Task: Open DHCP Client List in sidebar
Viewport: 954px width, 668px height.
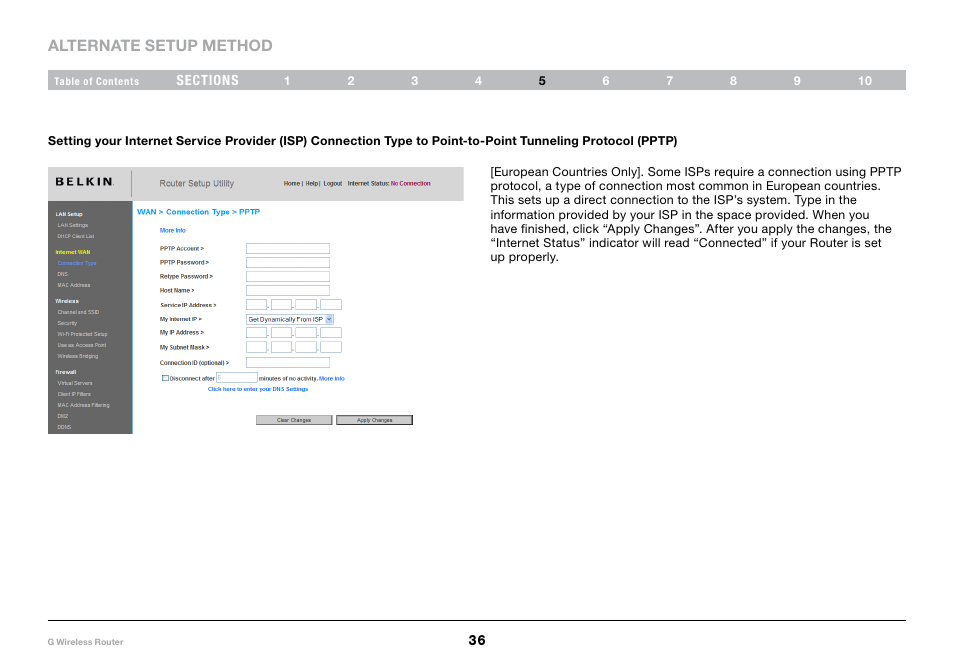Action: pyautogui.click(x=75, y=236)
